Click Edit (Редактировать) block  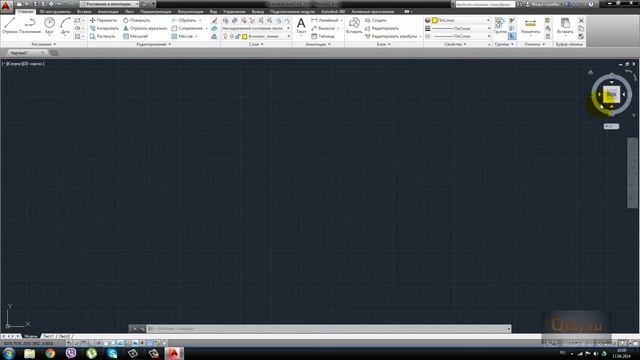point(382,28)
